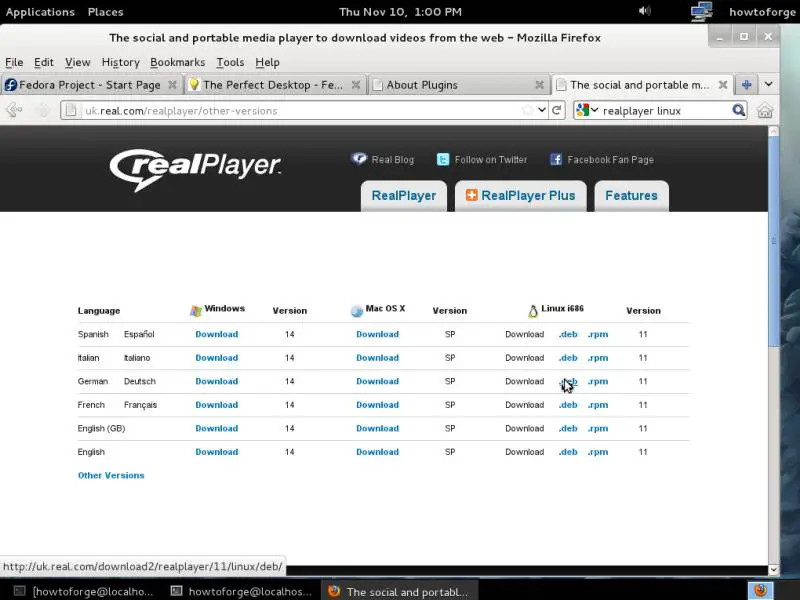This screenshot has width=800, height=600.
Task: Open the Help menu
Action: (267, 62)
